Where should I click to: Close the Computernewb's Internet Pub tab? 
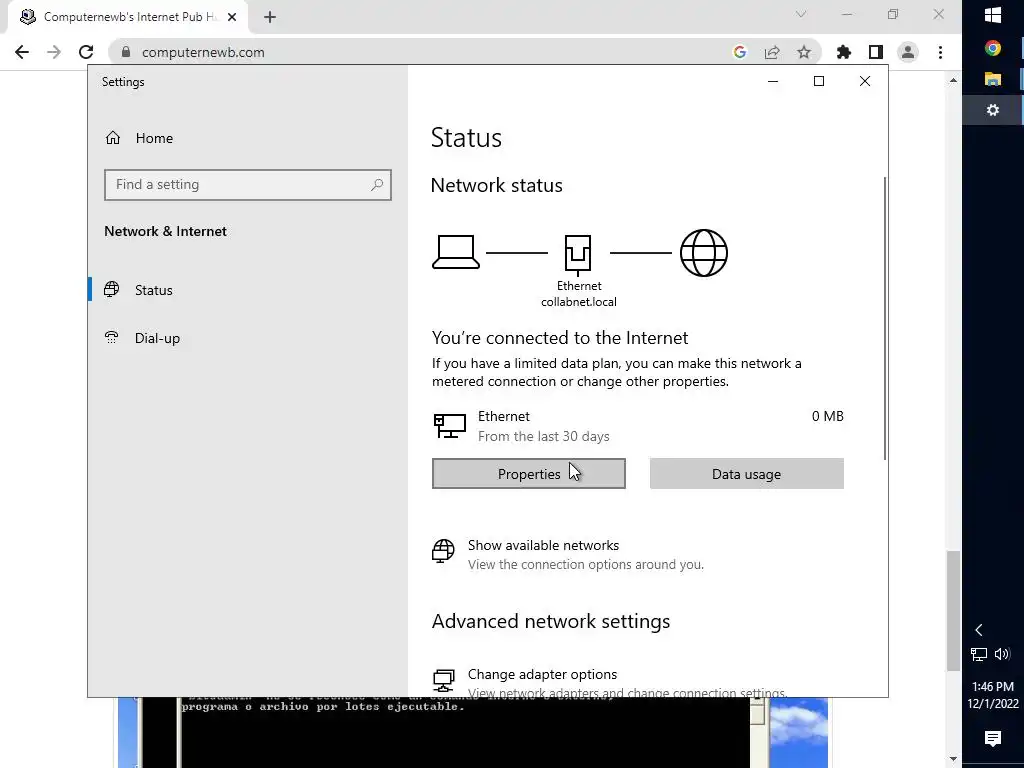click(x=232, y=17)
